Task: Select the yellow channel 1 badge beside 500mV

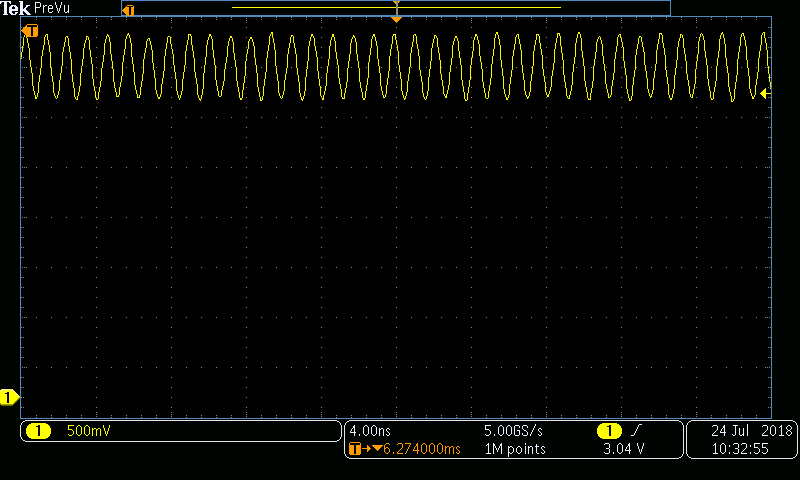Action: click(x=38, y=431)
